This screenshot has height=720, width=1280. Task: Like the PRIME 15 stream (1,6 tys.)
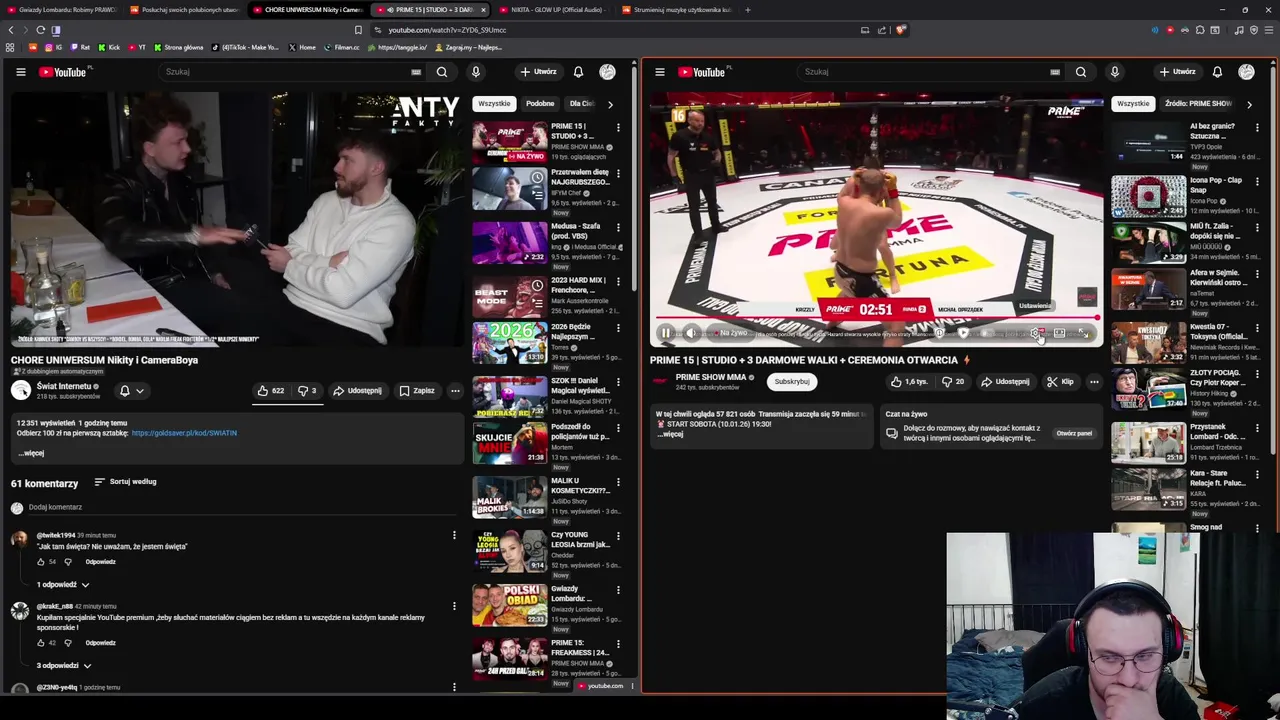click(909, 382)
